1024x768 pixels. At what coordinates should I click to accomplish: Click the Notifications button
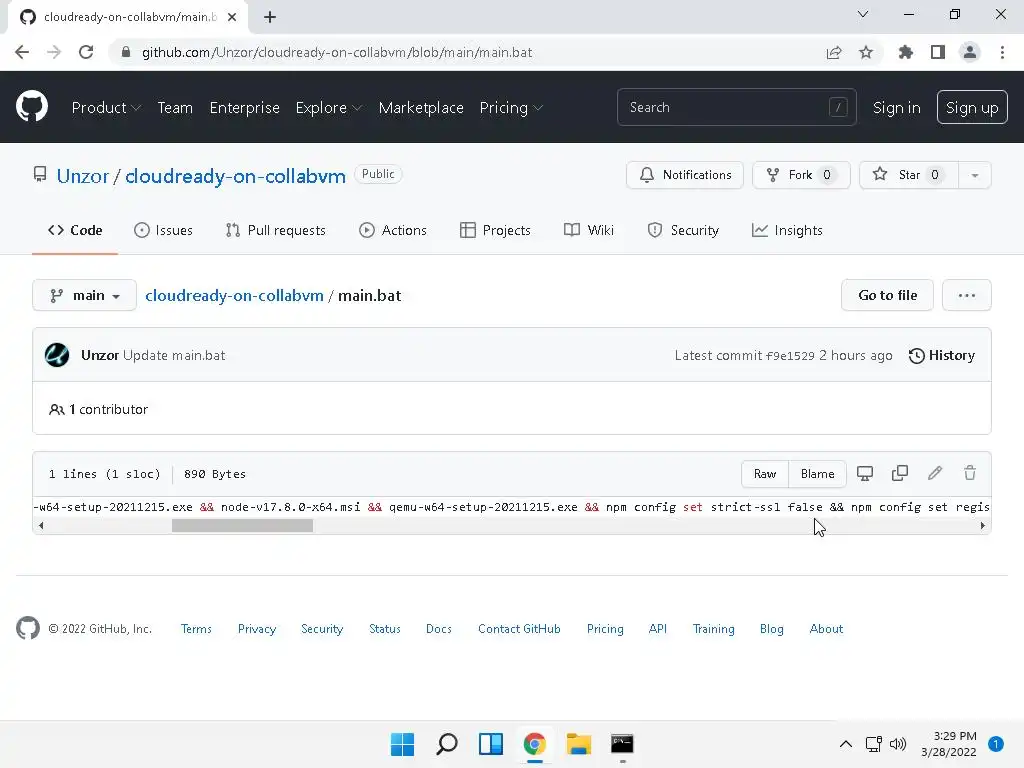tap(684, 175)
